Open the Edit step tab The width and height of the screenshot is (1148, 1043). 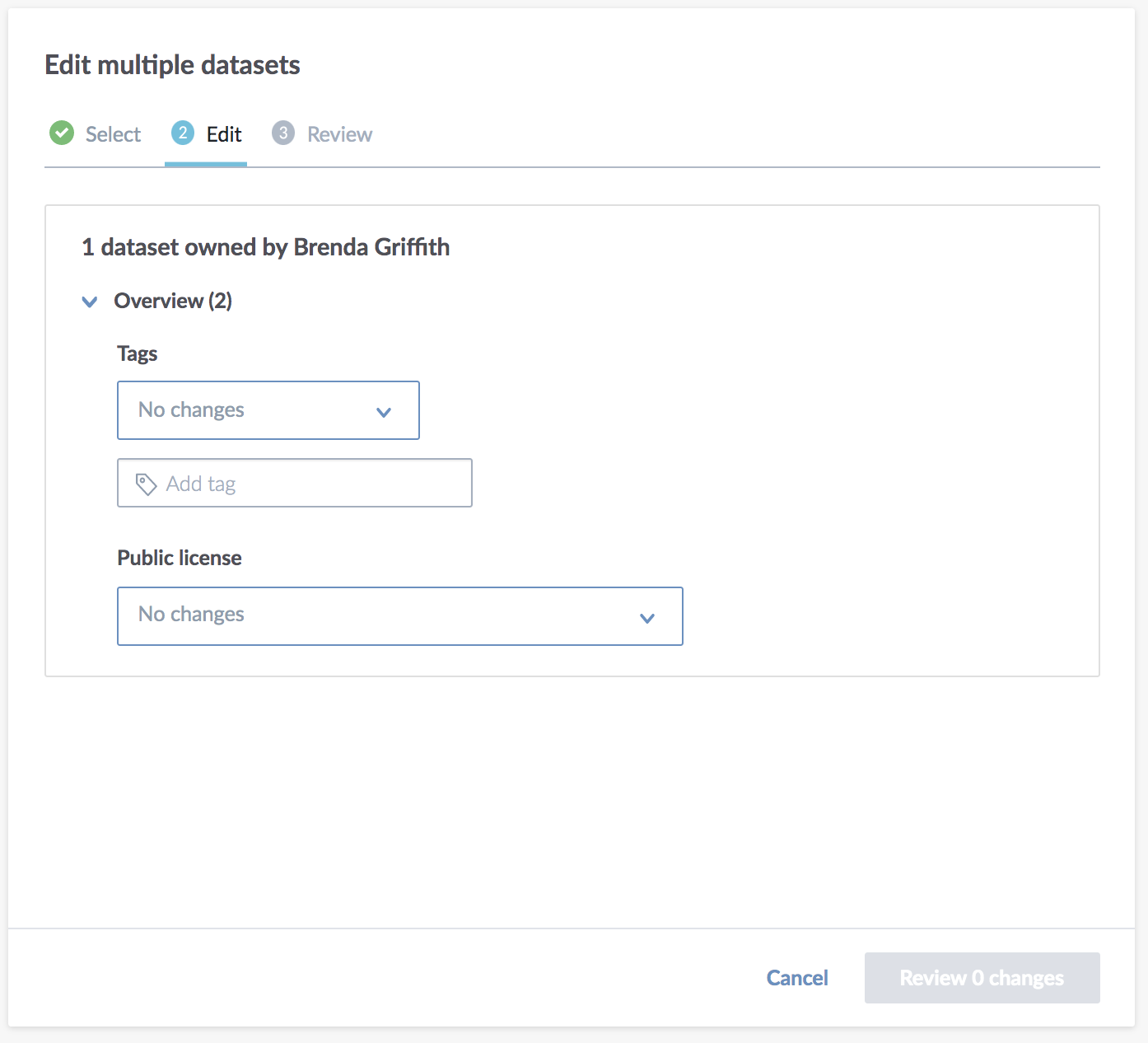coord(206,134)
